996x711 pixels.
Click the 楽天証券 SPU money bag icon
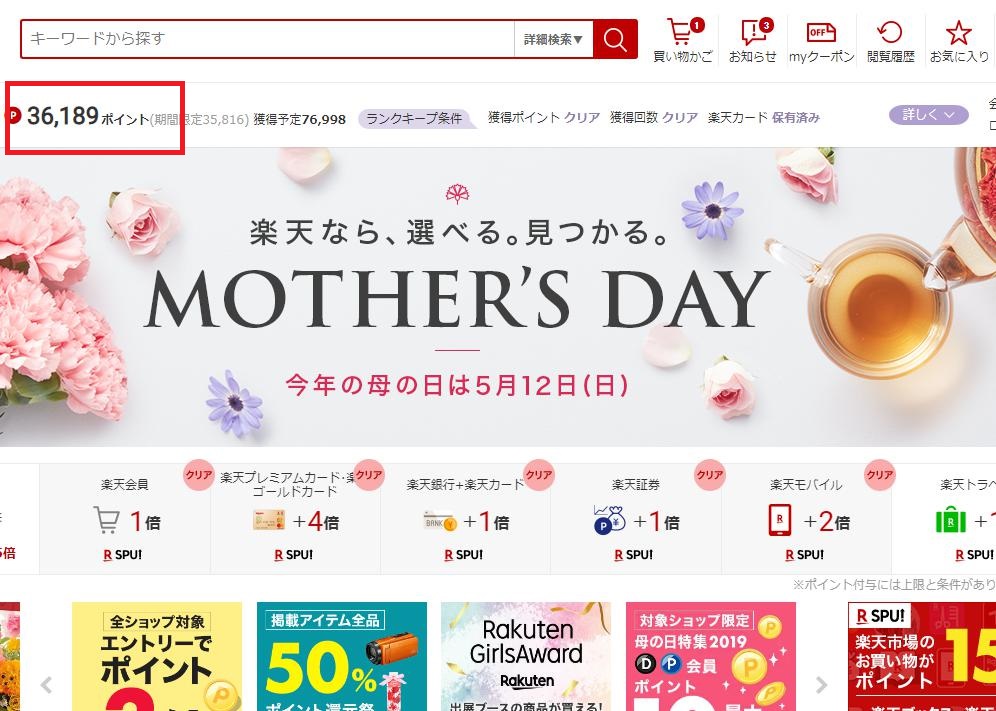pyautogui.click(x=610, y=520)
